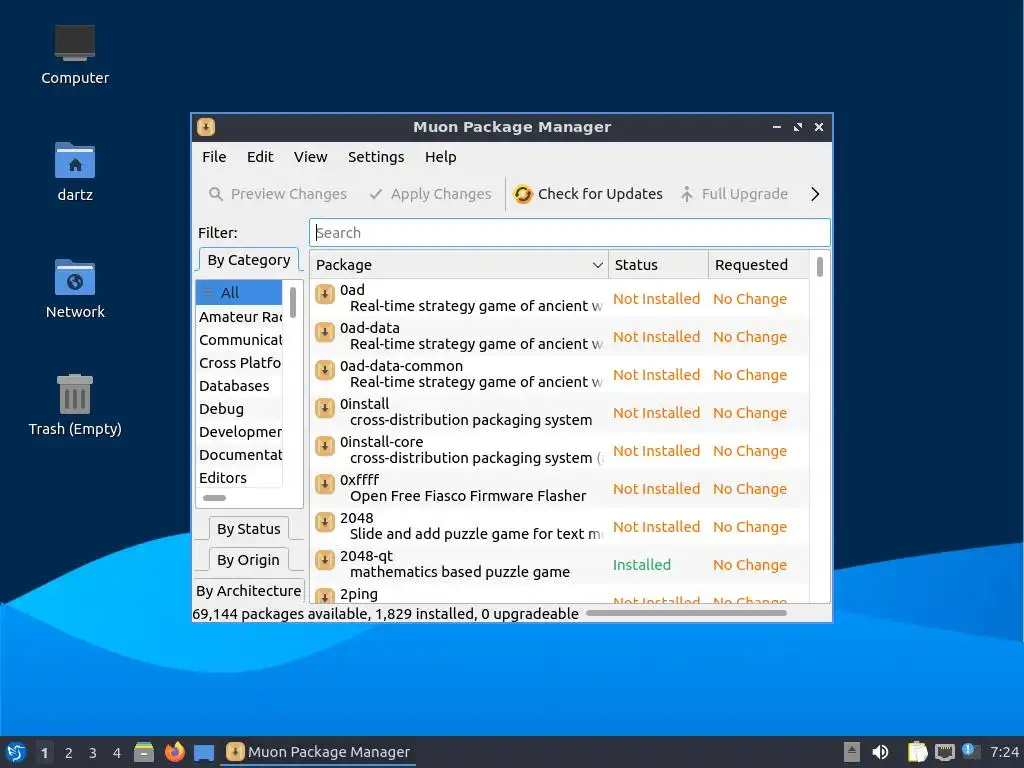Launch Firefox from the taskbar
This screenshot has width=1024, height=768.
174,752
